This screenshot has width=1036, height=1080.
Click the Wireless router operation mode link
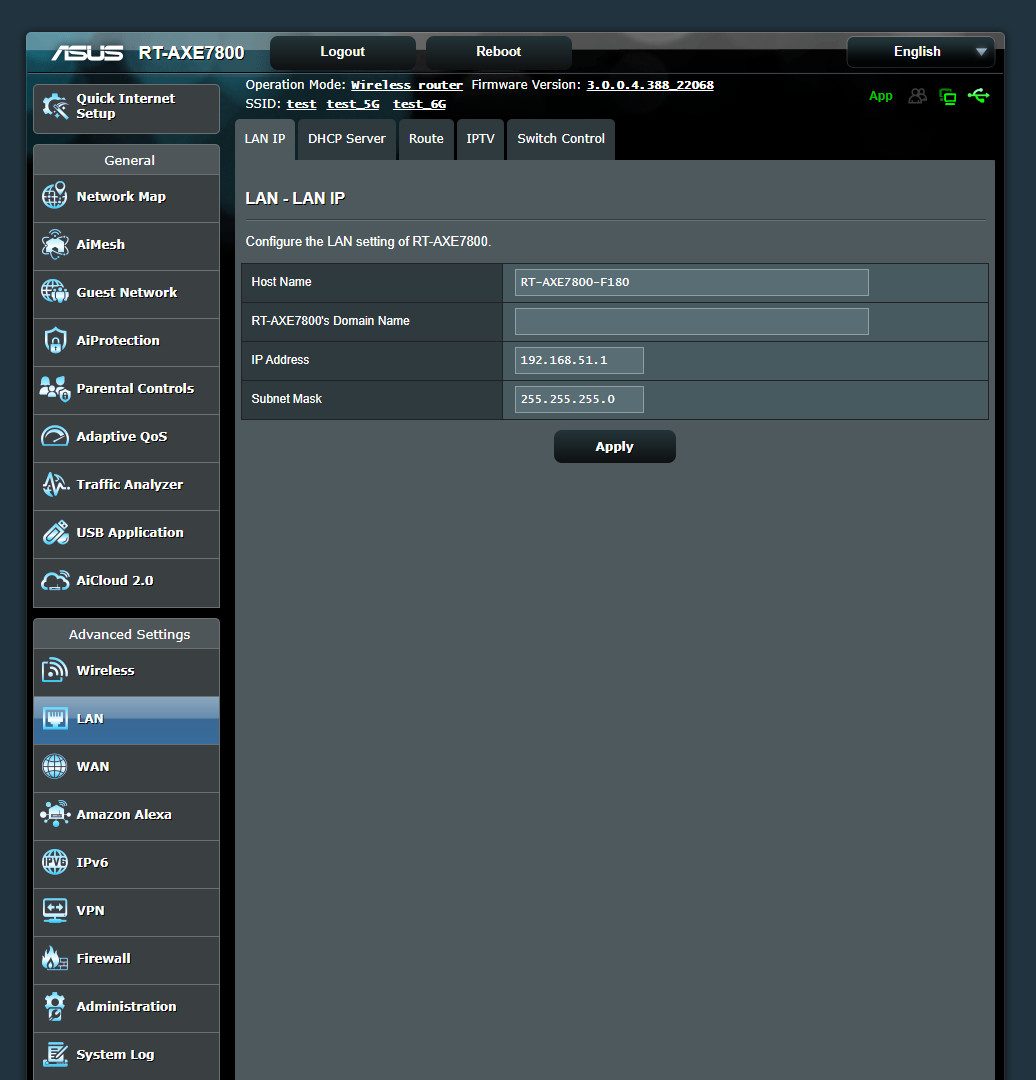[406, 85]
